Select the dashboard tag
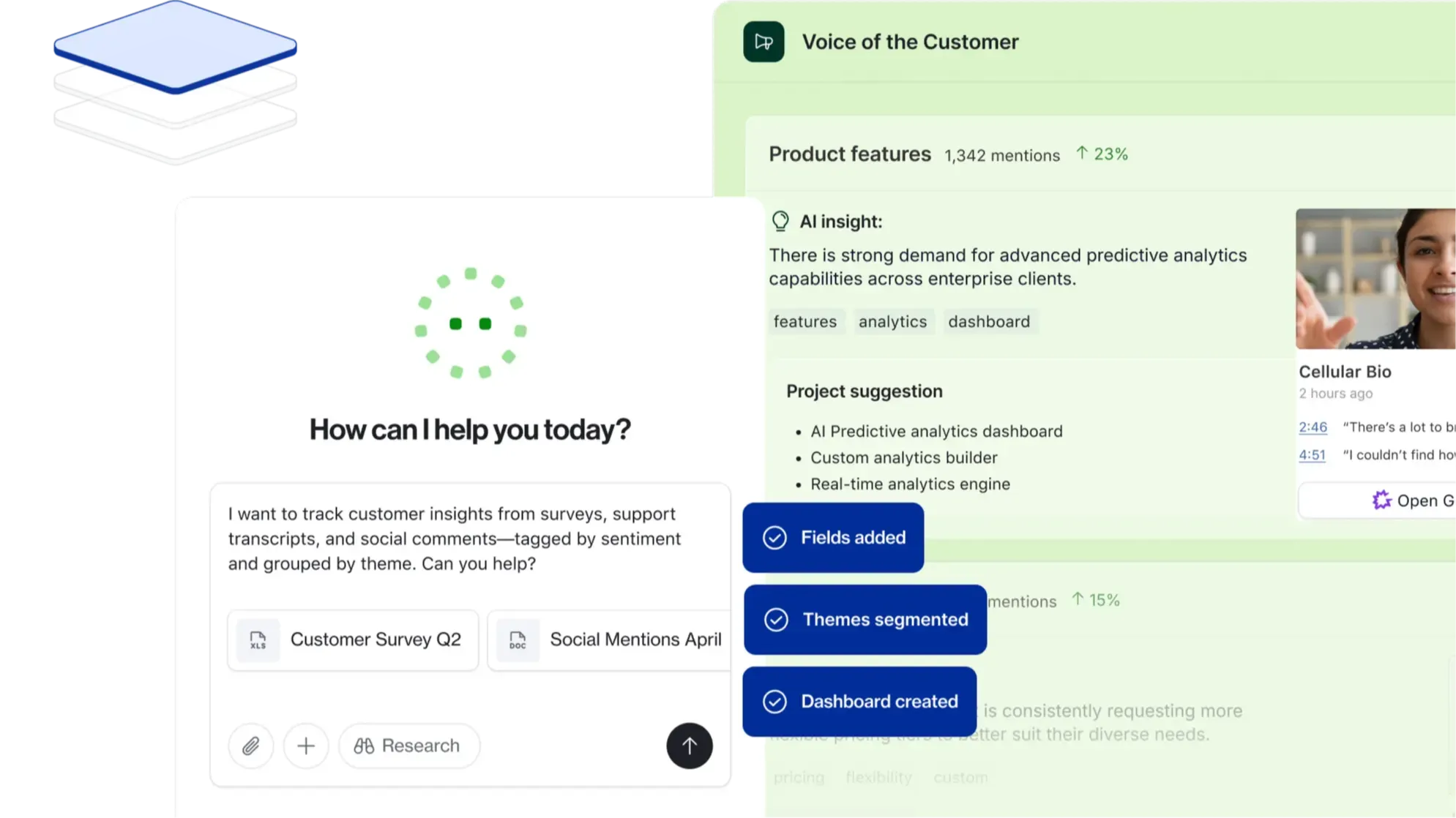This screenshot has height=818, width=1456. point(989,321)
